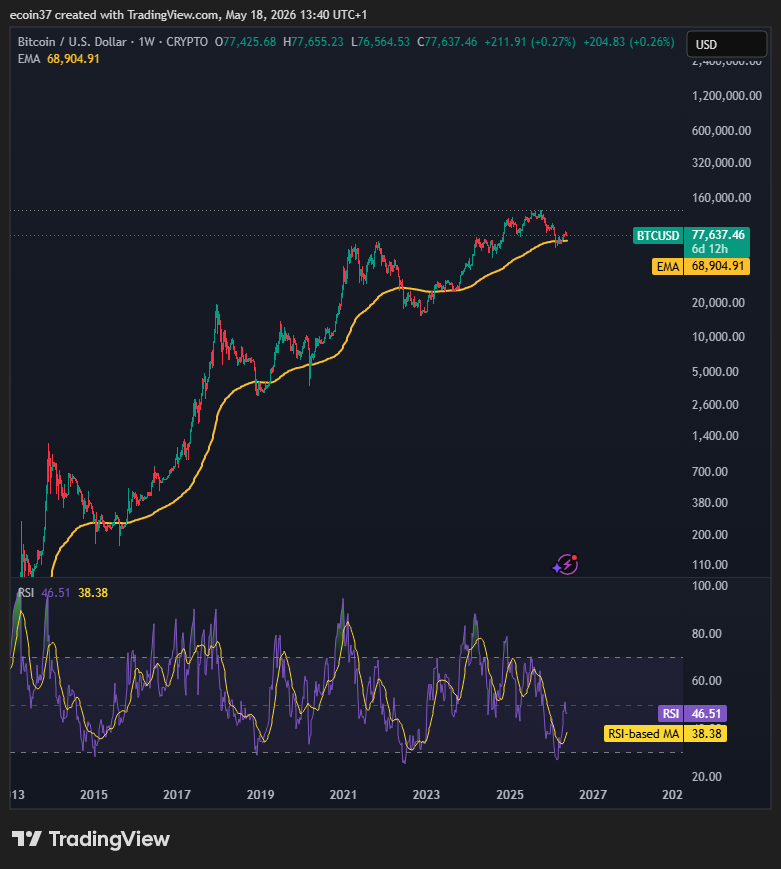Click the 1,200,000.00 price axis label
Screen dimensions: 781x869
727,96
